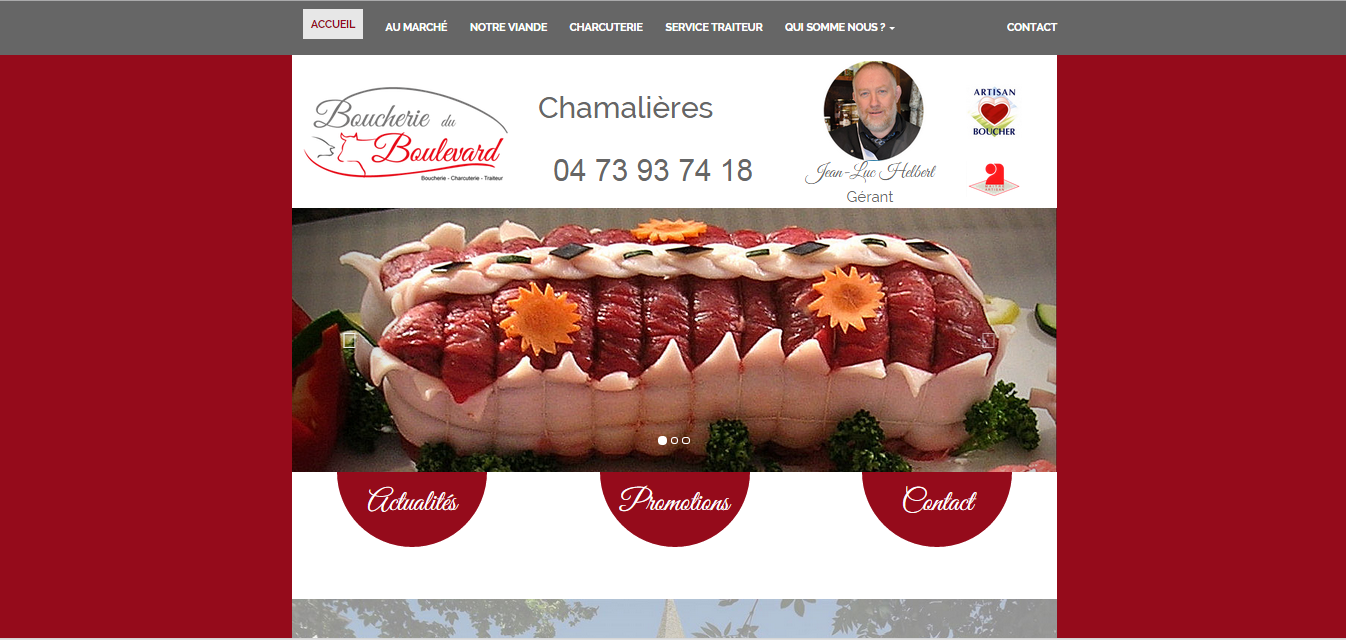Viewport: 1346px width, 640px height.
Task: Click the phone number 04 73 93 74 18
Action: pos(653,170)
